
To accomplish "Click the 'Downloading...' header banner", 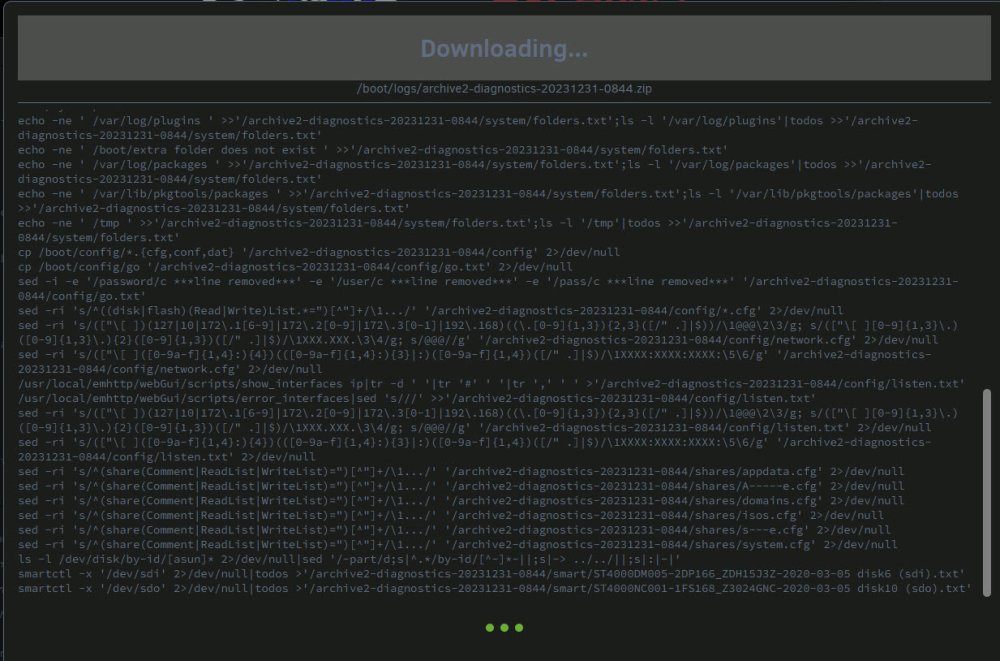I will point(504,48).
